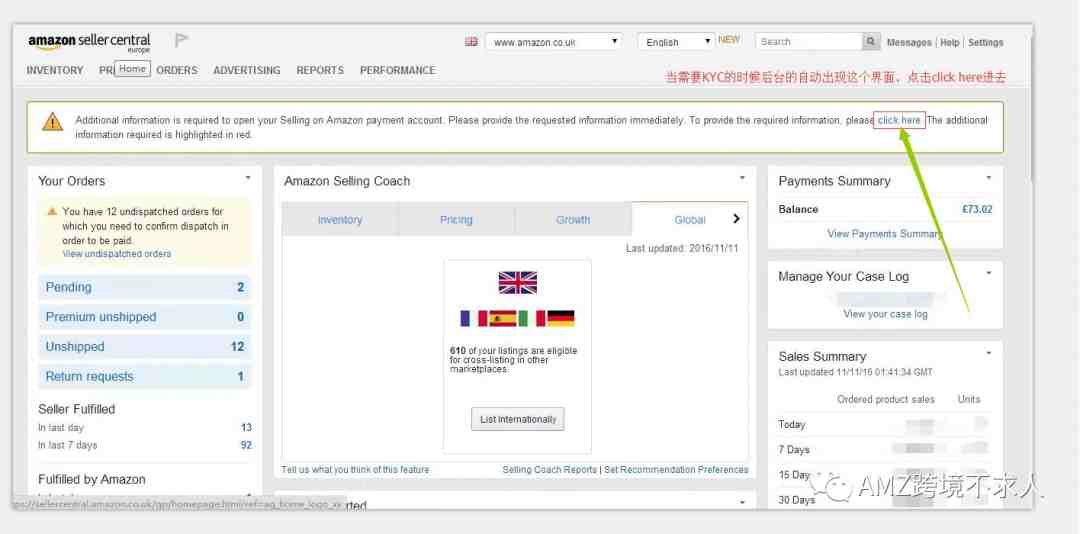The height and width of the screenshot is (534, 1080).
Task: Collapse the Your Orders panel arrow
Action: click(x=248, y=178)
